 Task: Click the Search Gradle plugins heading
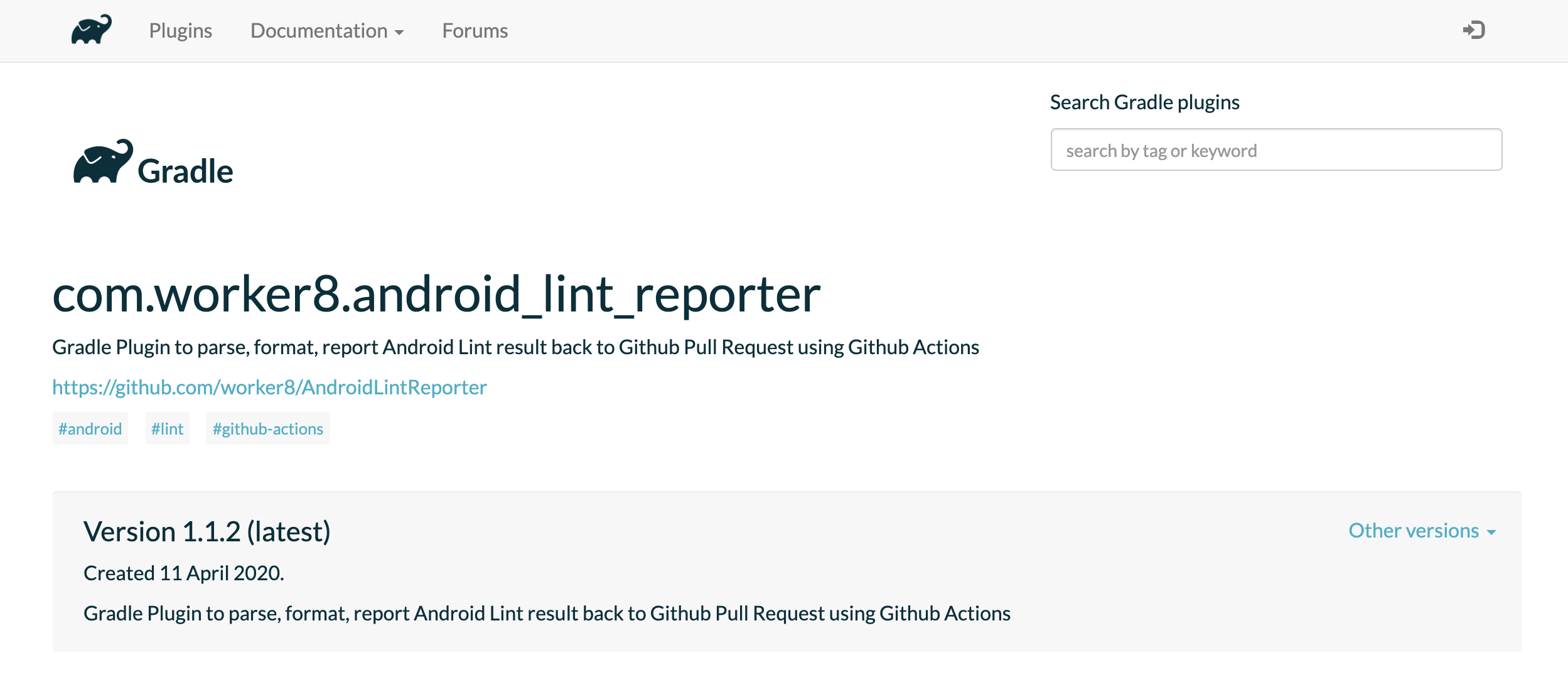[1144, 101]
